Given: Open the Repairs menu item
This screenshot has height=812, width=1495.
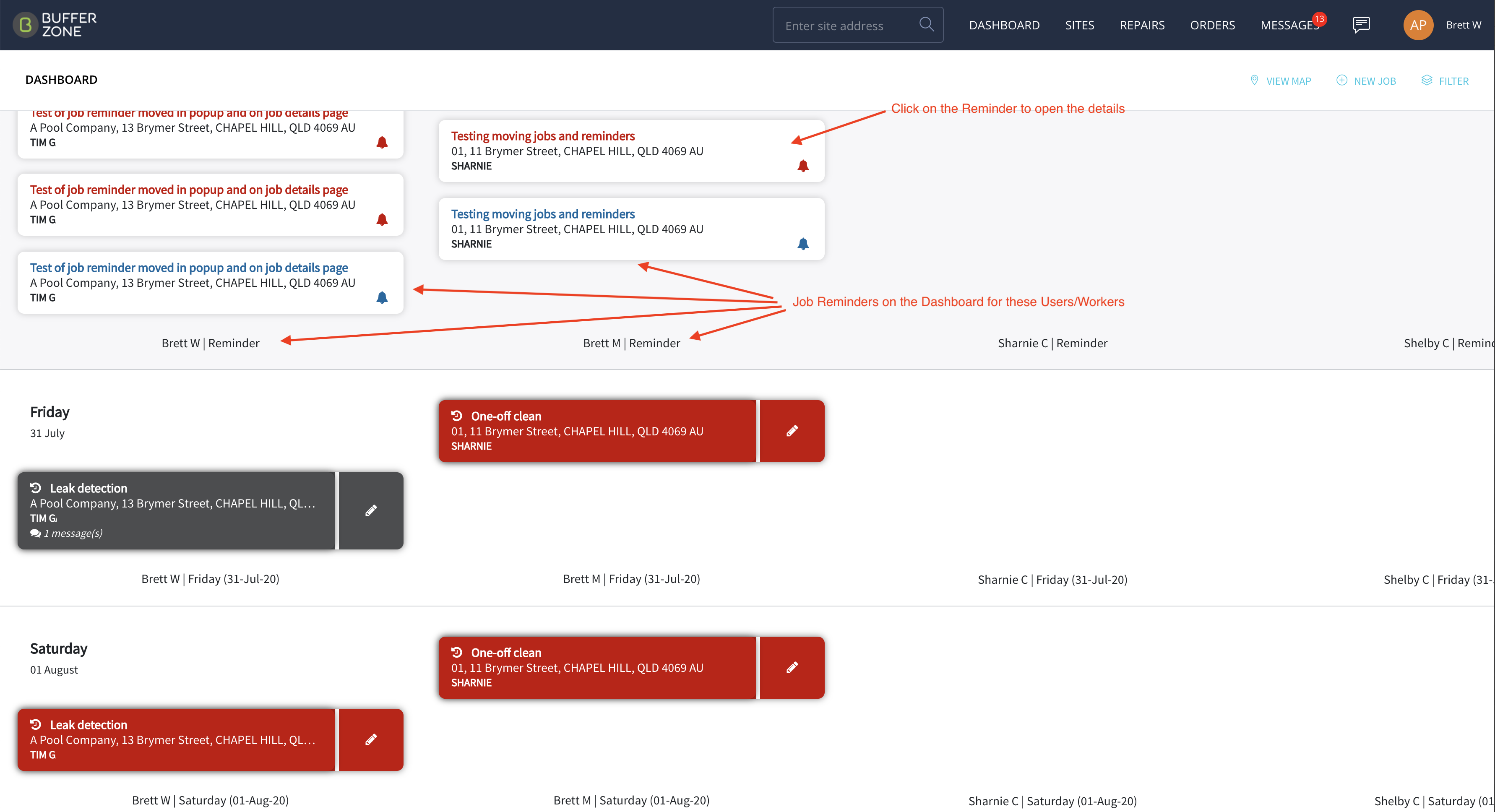Looking at the screenshot, I should click(x=1141, y=25).
